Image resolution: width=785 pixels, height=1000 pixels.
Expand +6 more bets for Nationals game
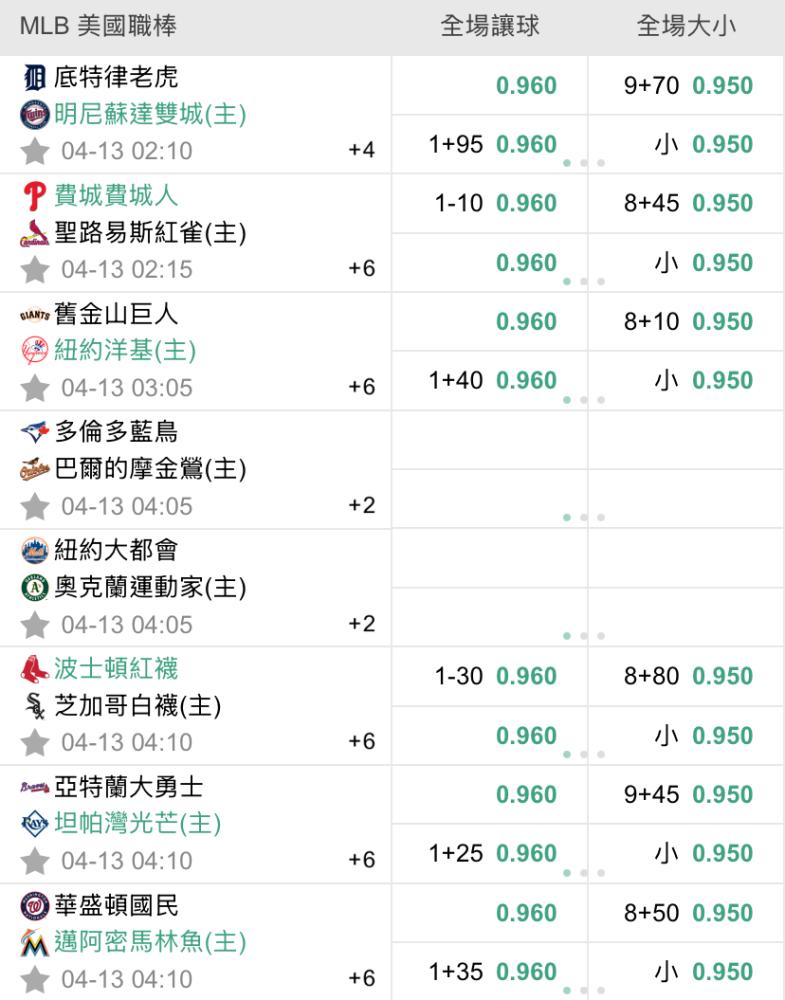pos(361,979)
